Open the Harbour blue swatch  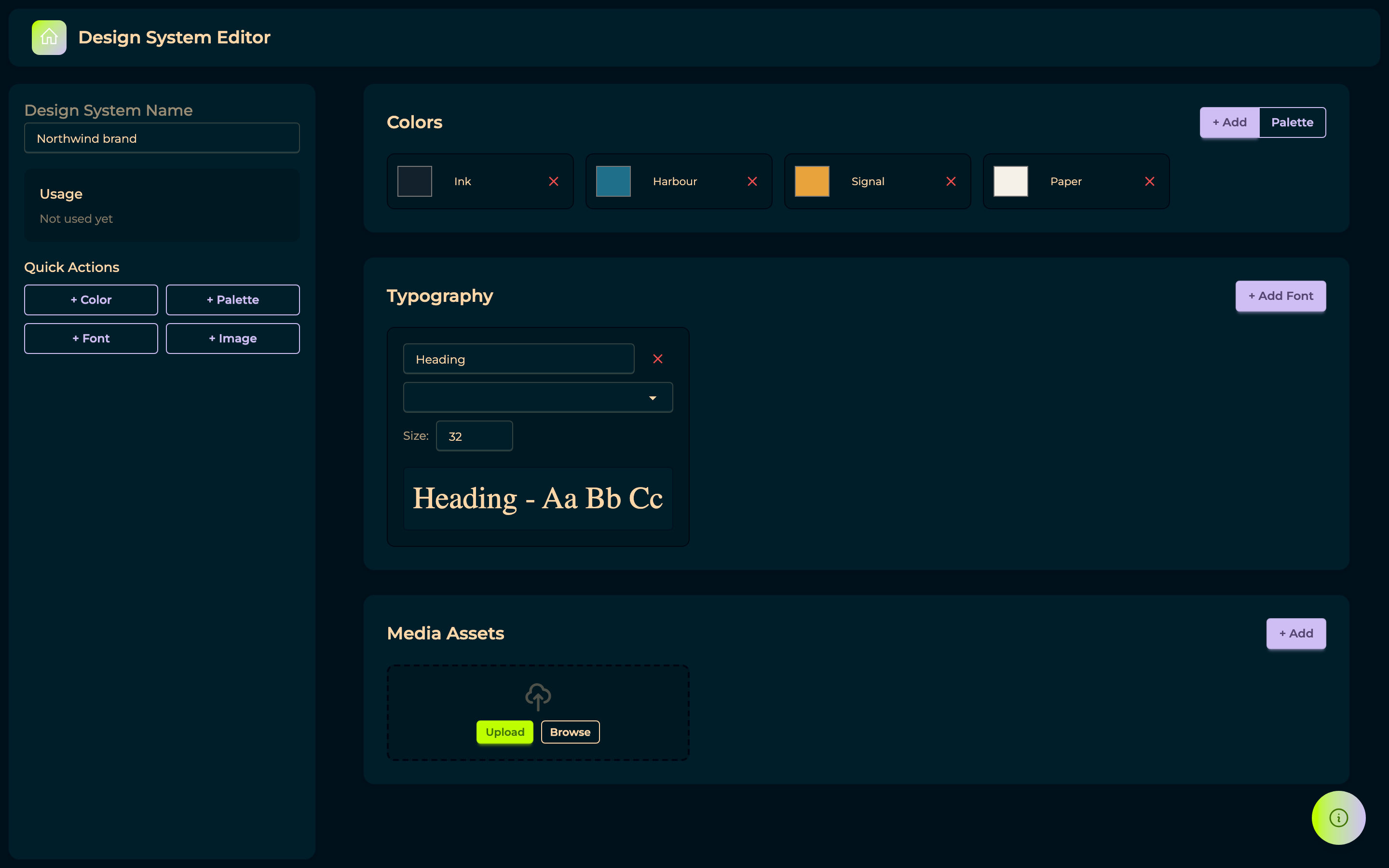pos(613,181)
